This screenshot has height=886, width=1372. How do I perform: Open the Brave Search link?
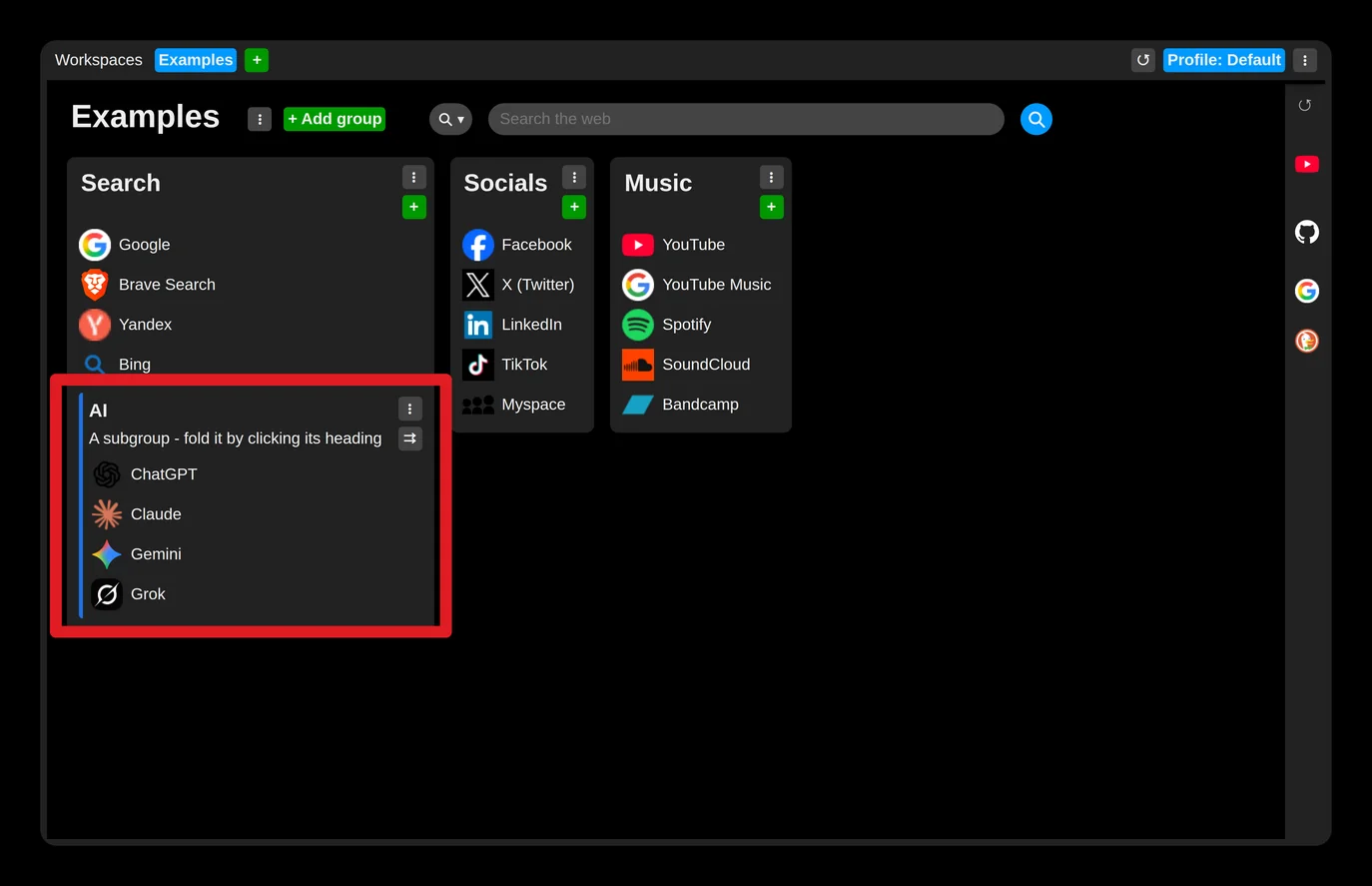167,285
